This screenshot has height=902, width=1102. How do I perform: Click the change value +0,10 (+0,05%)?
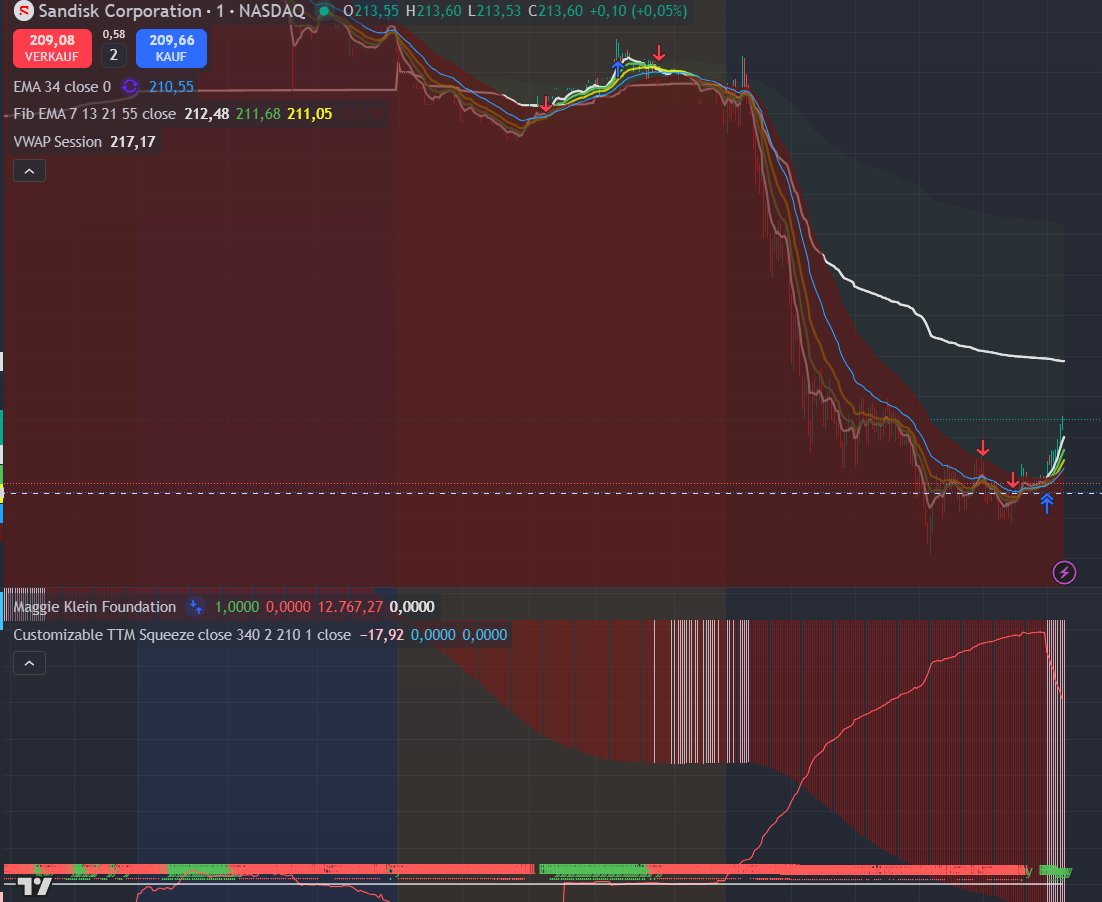click(x=638, y=11)
